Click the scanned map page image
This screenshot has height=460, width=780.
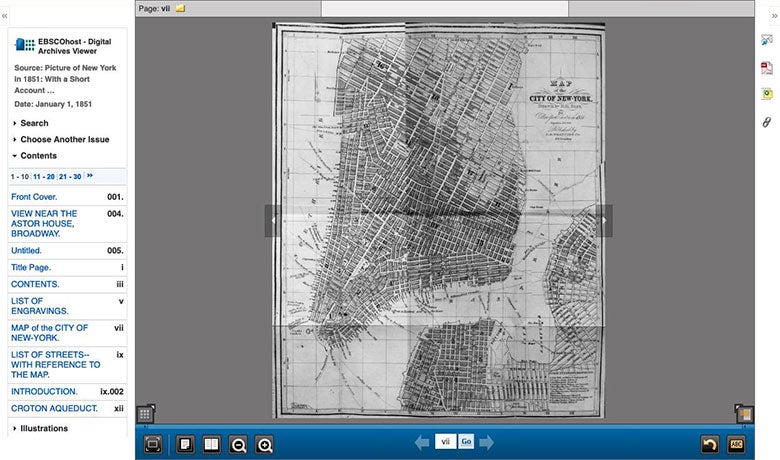pyautogui.click(x=439, y=220)
